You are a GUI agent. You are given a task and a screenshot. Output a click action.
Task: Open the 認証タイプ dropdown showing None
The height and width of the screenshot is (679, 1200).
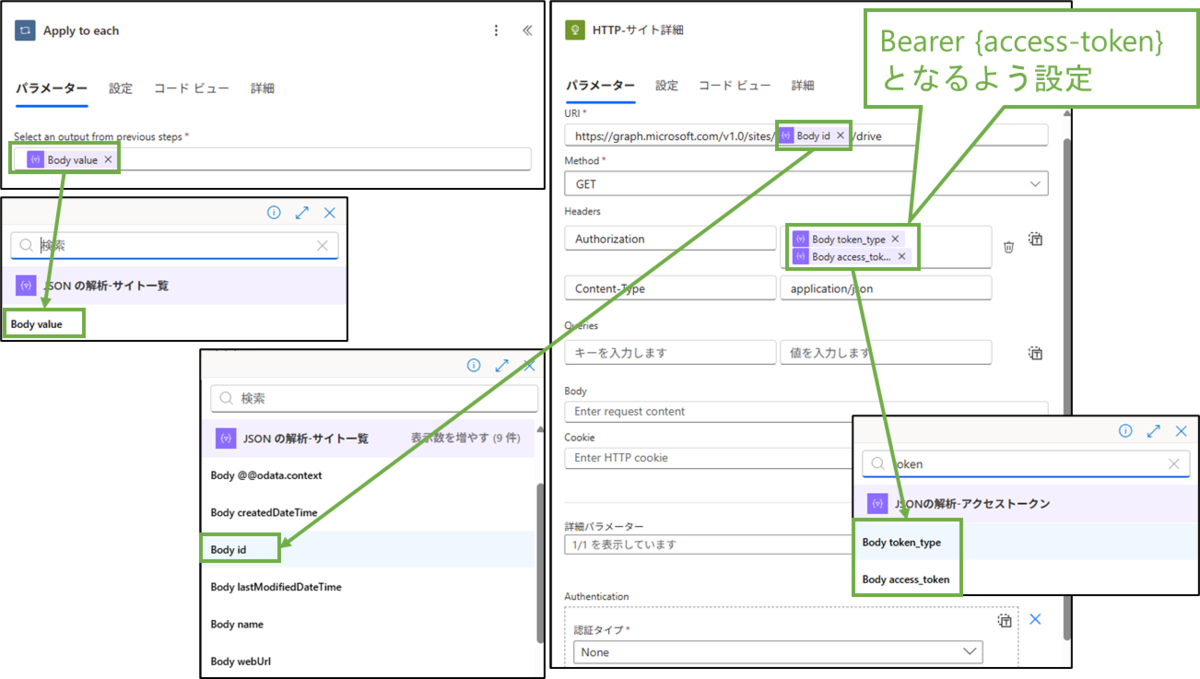[778, 651]
